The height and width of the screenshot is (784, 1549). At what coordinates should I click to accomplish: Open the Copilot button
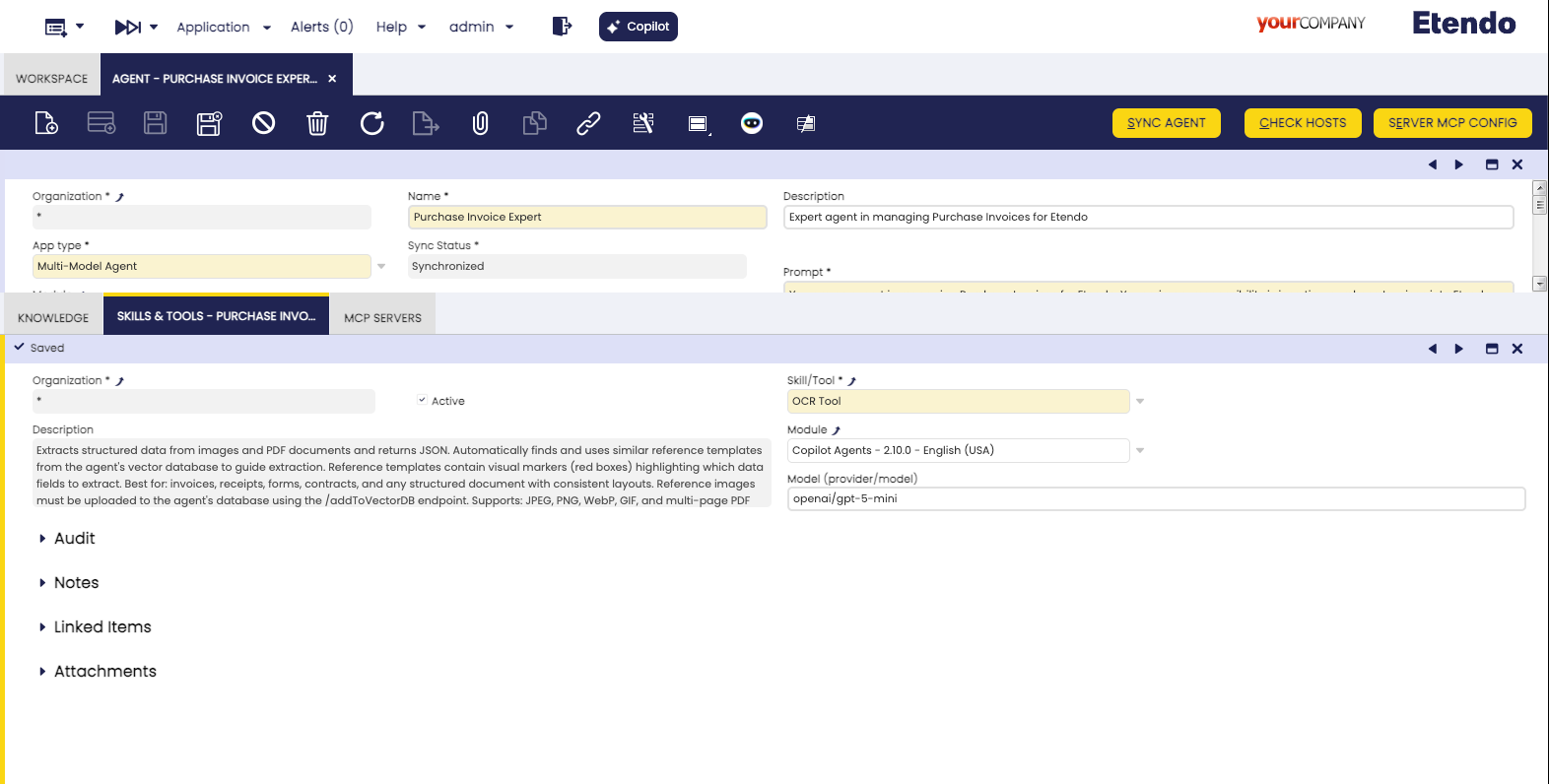(639, 27)
